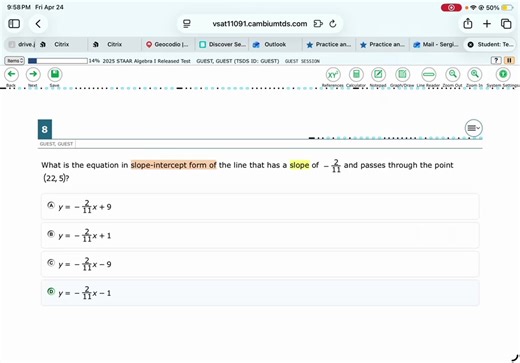This screenshot has height=363, width=520.
Task: Switch to the drive.j tab
Action: pyautogui.click(x=21, y=44)
